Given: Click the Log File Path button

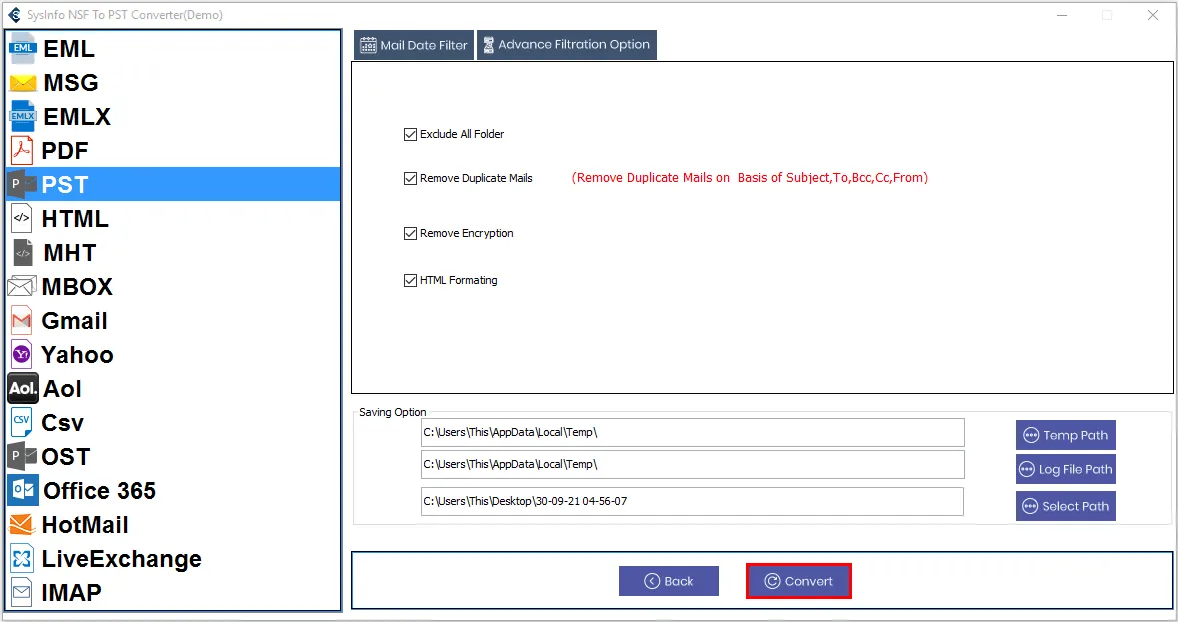Looking at the screenshot, I should pos(1065,469).
